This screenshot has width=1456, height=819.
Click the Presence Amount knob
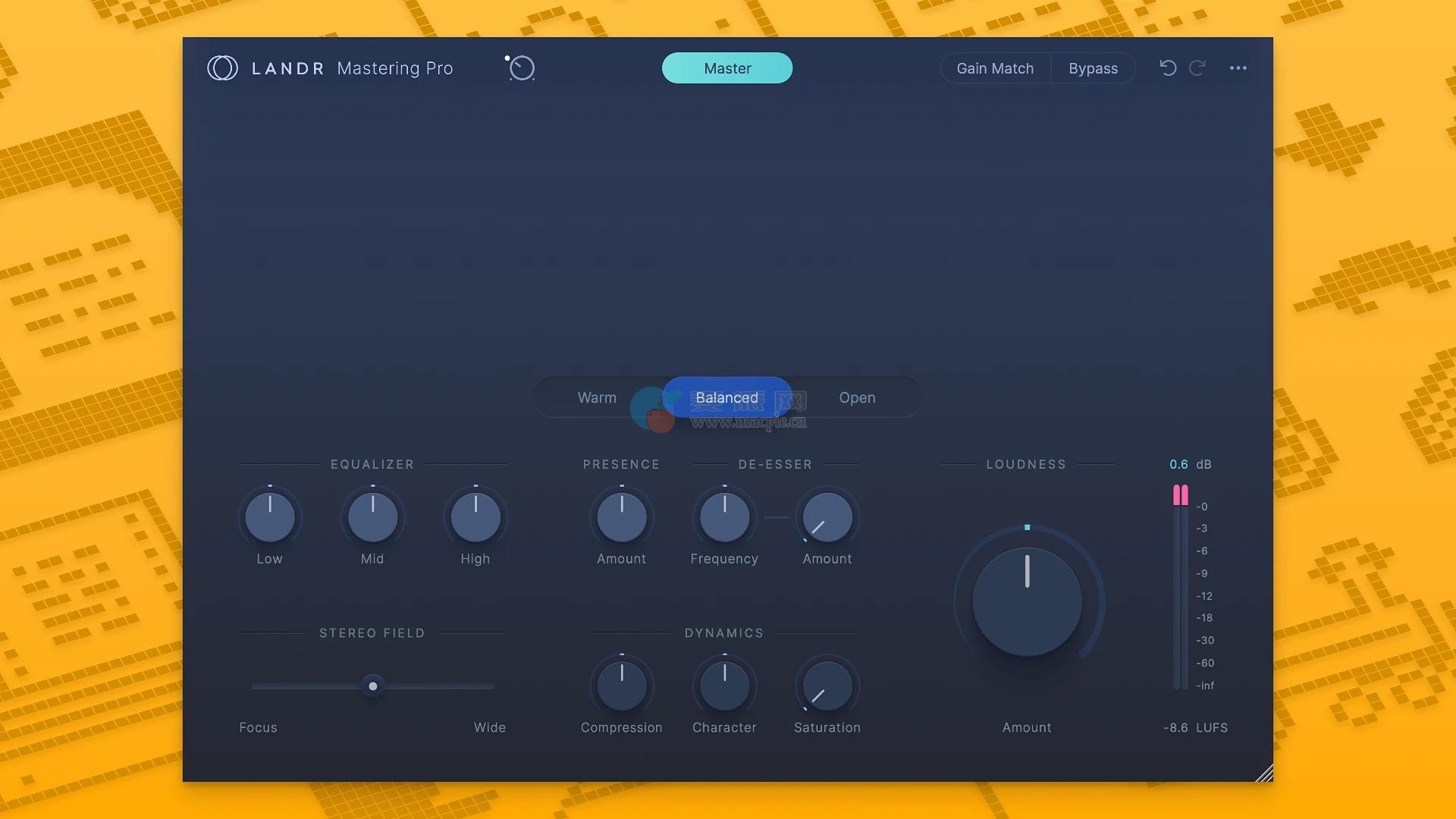click(x=621, y=517)
